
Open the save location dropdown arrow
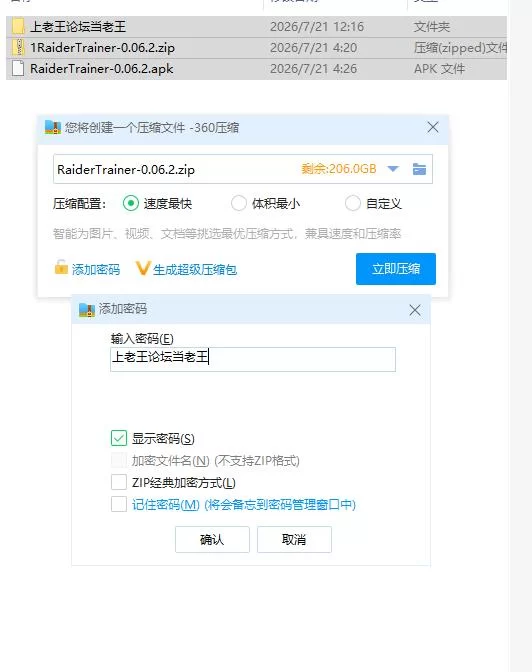point(393,169)
